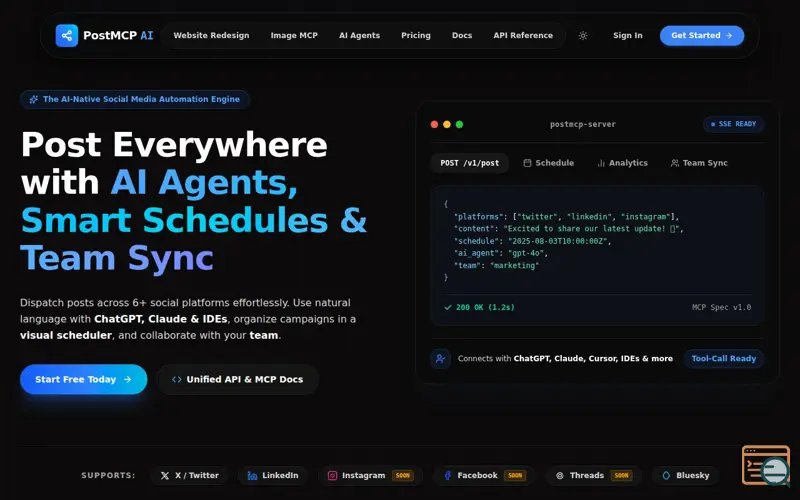The width and height of the screenshot is (800, 500).
Task: Open API Reference in navigation
Action: pos(523,36)
